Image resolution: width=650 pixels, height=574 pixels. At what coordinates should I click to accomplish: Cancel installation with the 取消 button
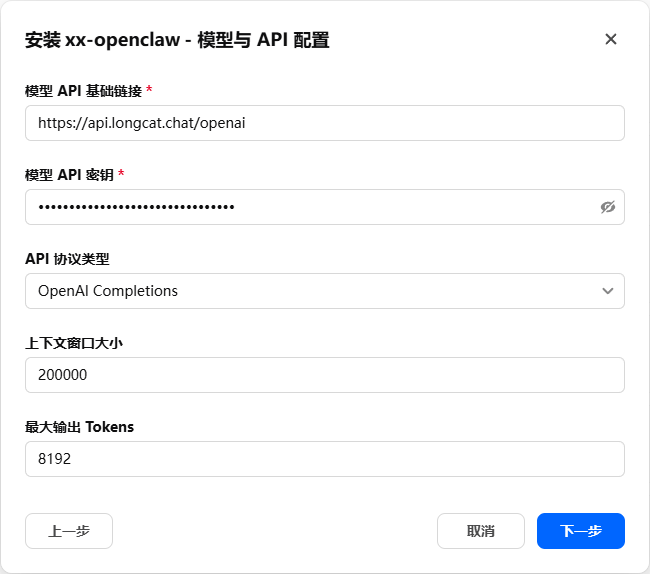[481, 531]
